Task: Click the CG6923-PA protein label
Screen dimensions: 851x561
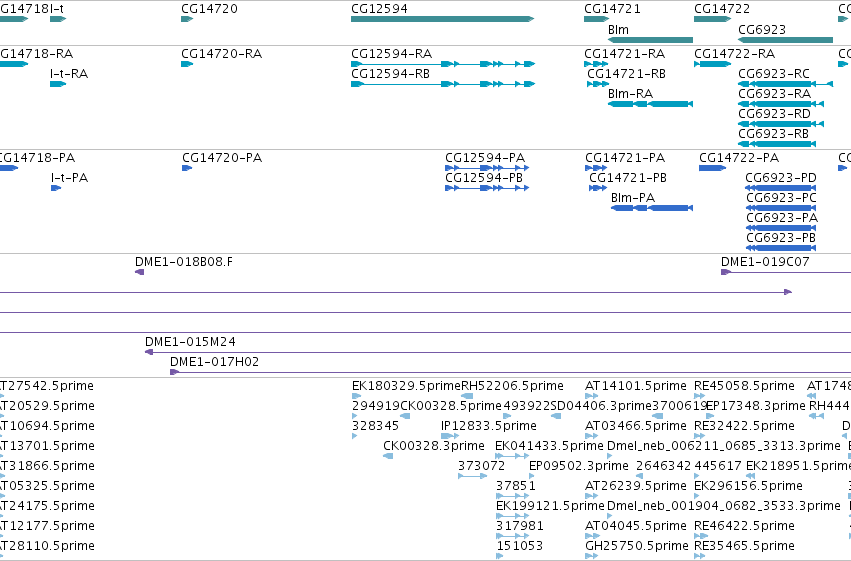Action: (x=782, y=218)
